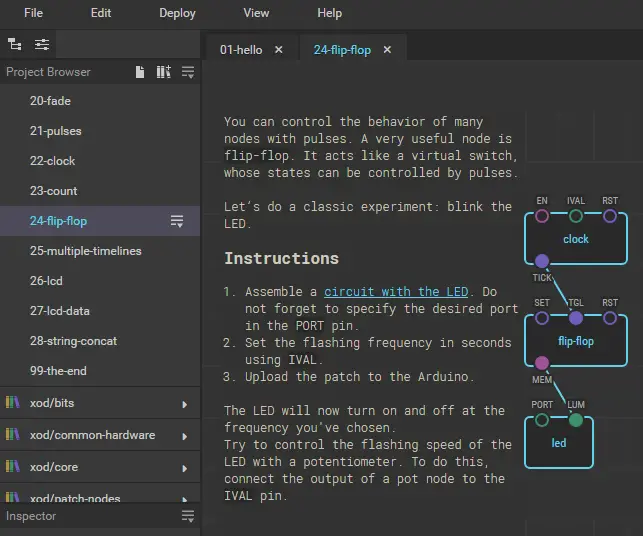Open the 22-clock patch

tap(100, 161)
